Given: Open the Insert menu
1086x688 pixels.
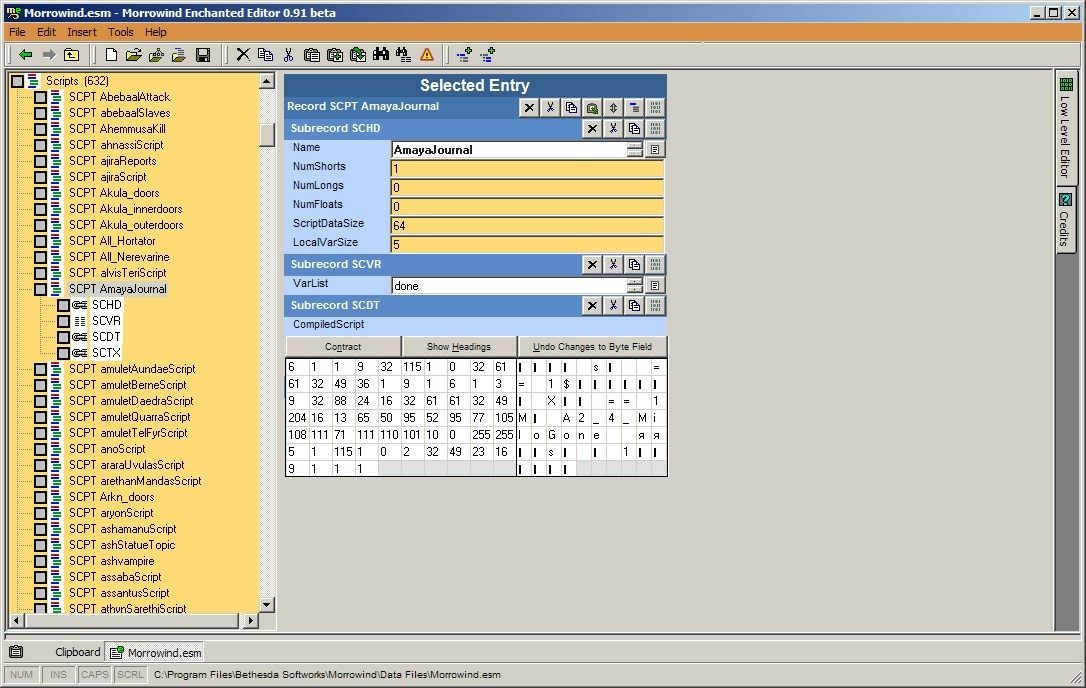Looking at the screenshot, I should [x=82, y=32].
